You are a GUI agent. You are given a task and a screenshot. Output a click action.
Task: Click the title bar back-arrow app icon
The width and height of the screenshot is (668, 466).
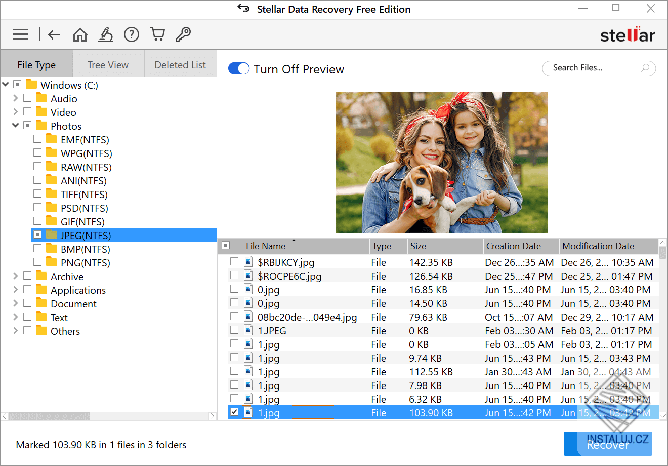(243, 8)
